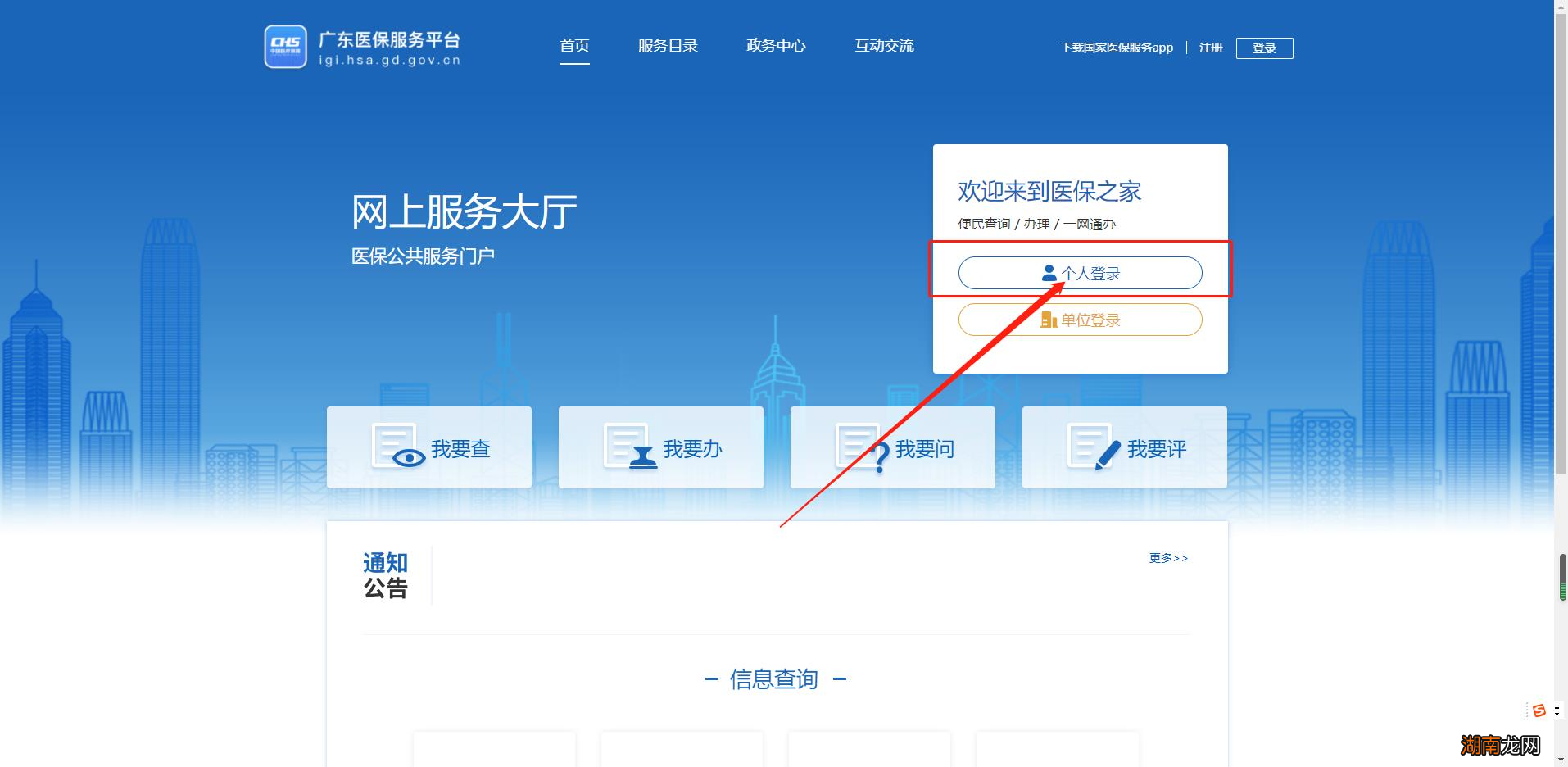Screen dimensions: 1568x767
Task: Expand announcements via the 更多>> link
Action: point(1167,558)
